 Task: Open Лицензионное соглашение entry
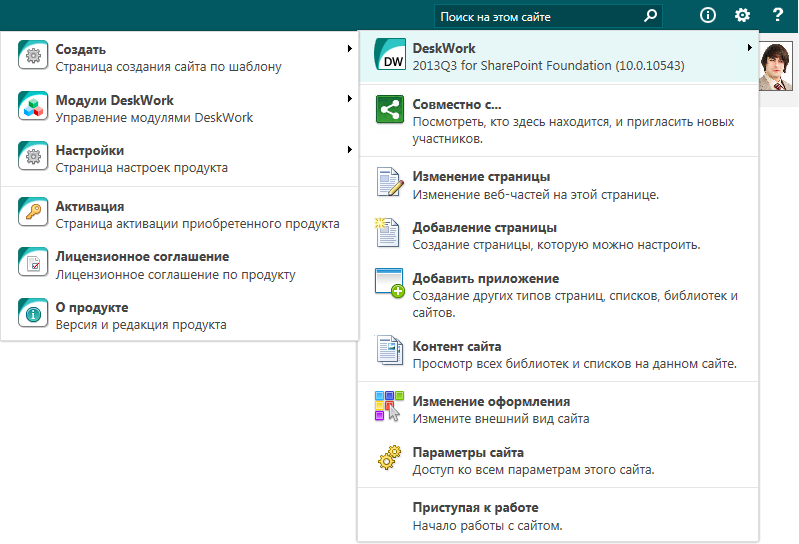[179, 264]
